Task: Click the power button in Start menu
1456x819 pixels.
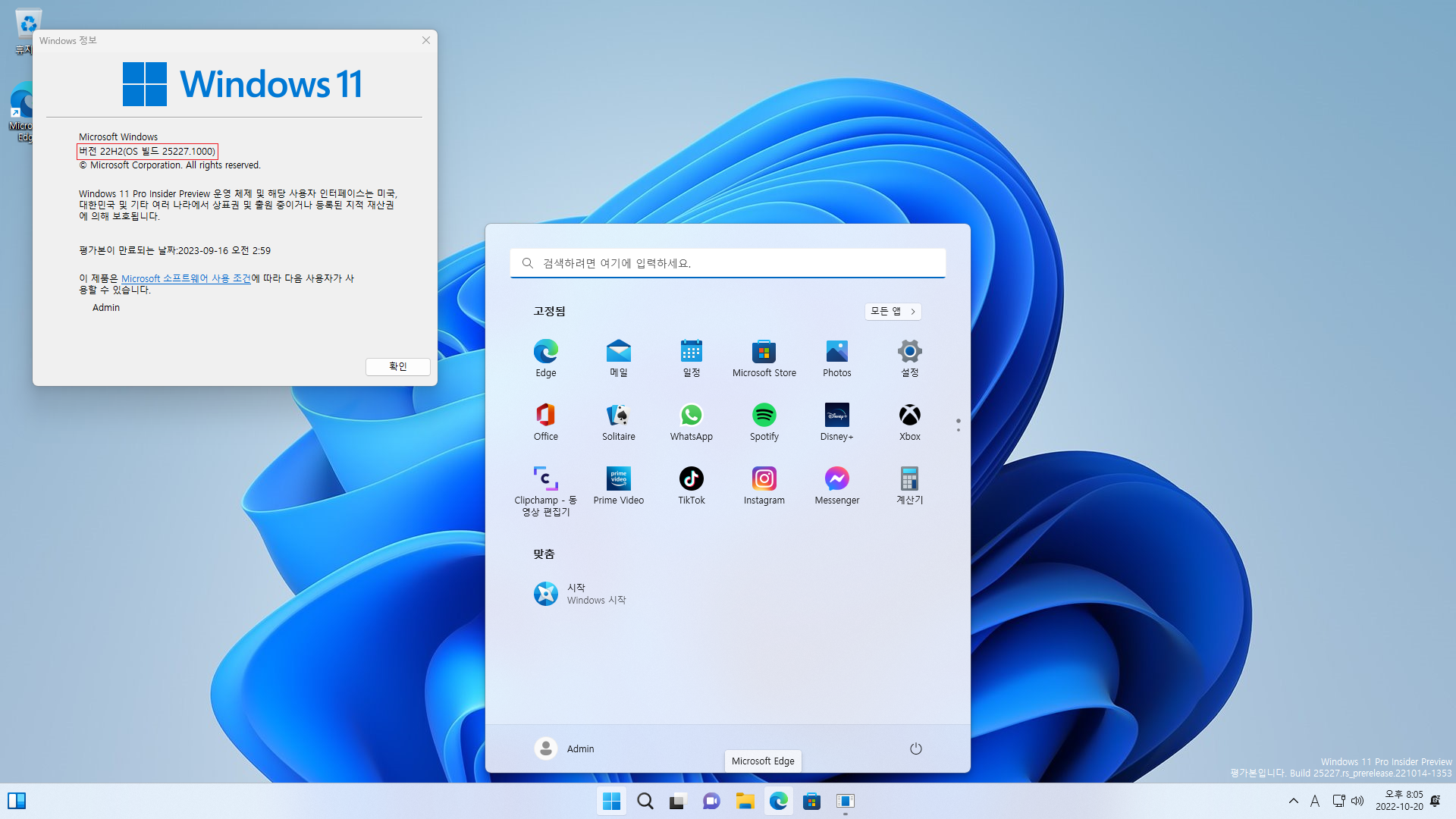Action: (x=915, y=749)
